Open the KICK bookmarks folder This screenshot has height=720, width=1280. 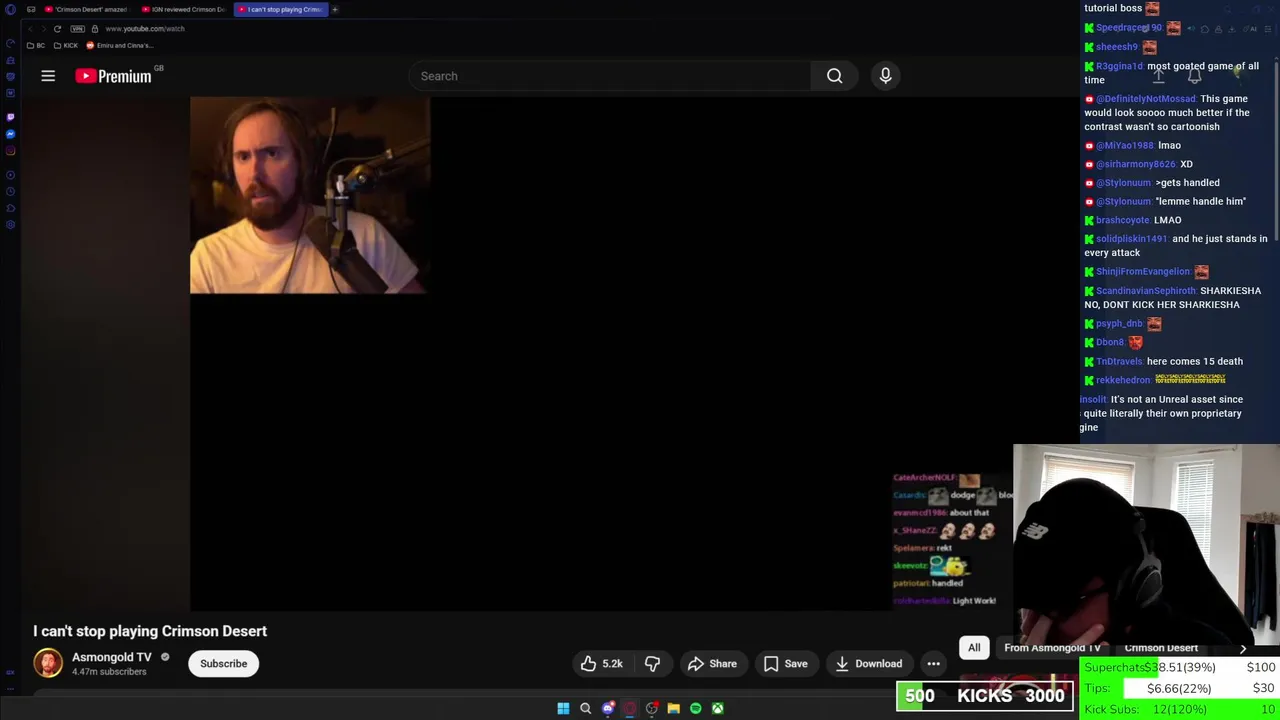click(x=65, y=45)
